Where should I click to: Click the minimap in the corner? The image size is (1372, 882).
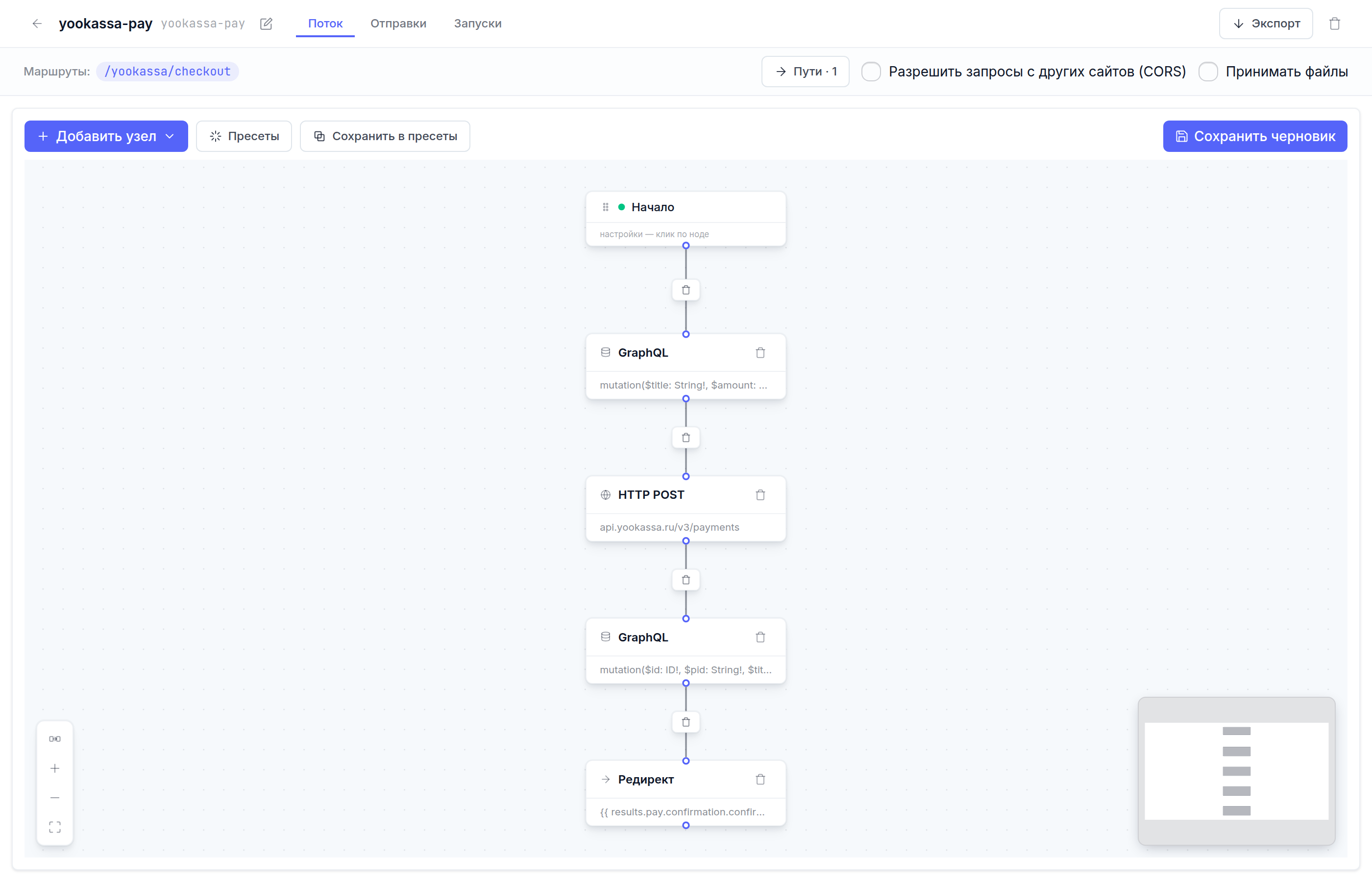pos(1237,771)
